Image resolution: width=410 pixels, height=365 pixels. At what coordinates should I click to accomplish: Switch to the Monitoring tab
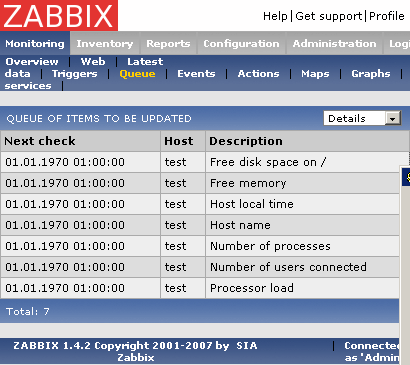click(x=35, y=44)
